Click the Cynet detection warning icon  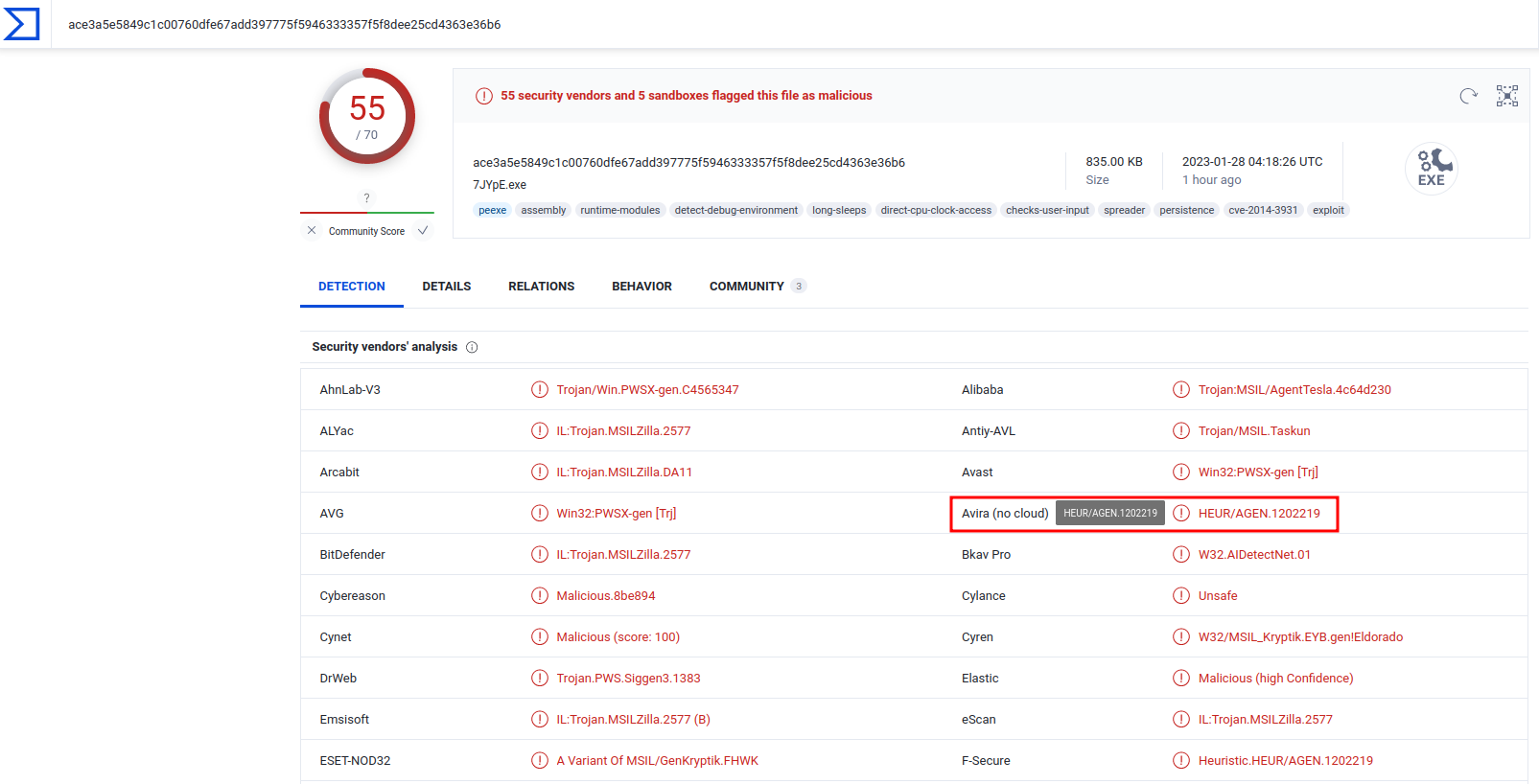[x=540, y=636]
